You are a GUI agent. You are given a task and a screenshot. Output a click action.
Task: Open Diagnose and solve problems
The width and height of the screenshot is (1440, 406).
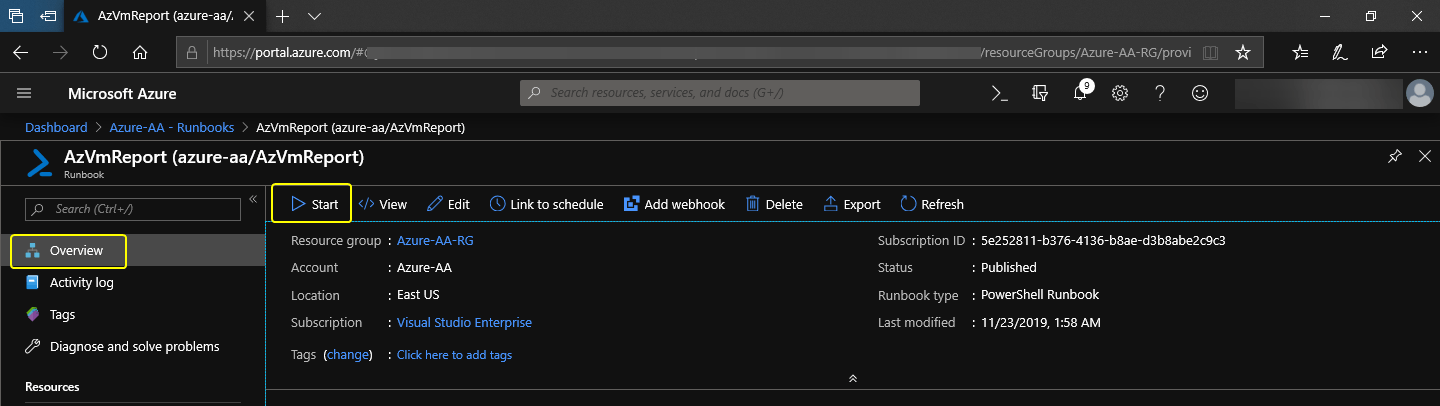[x=134, y=347]
